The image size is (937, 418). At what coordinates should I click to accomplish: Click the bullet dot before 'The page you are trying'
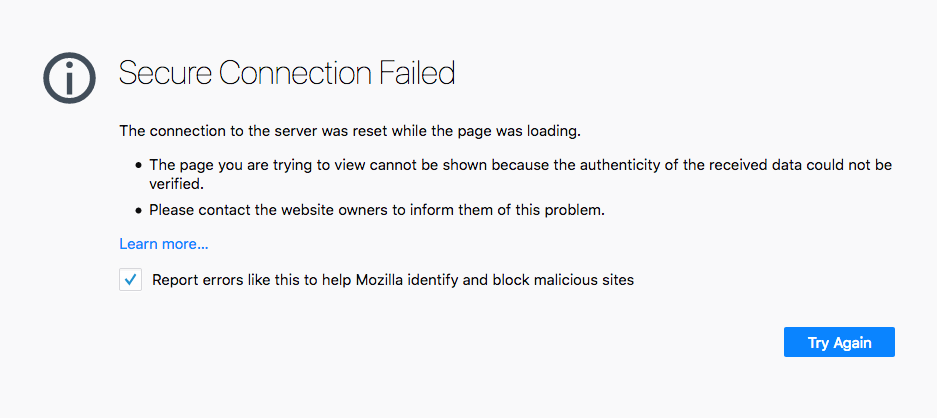tap(139, 165)
